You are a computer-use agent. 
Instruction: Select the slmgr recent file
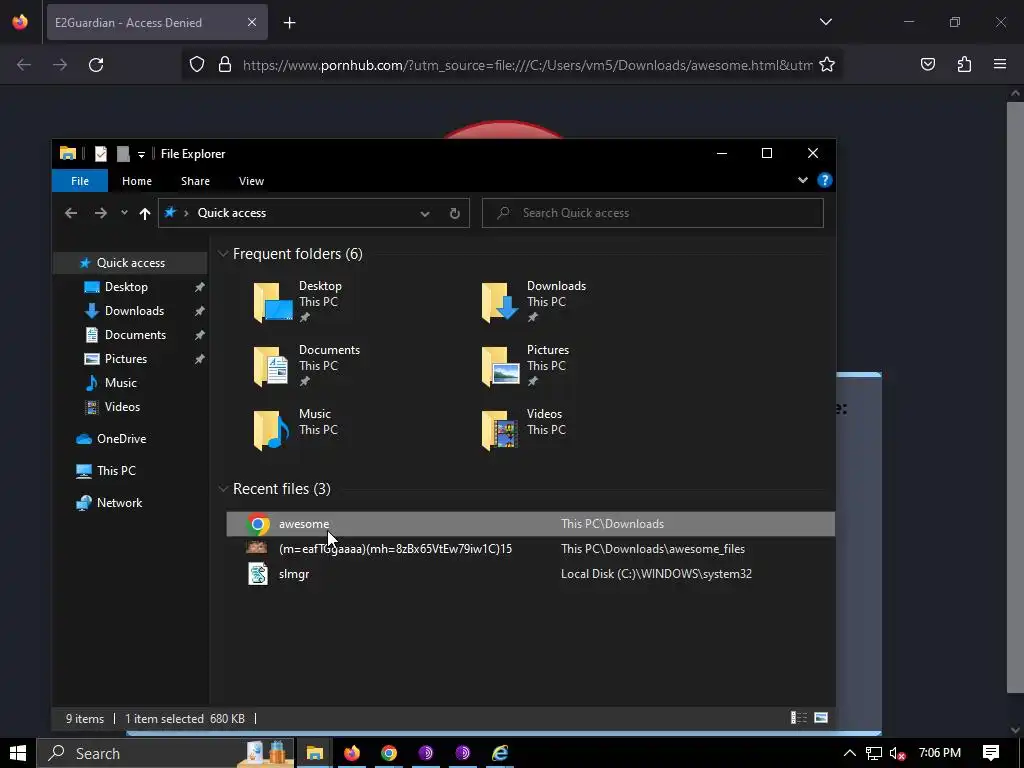point(530,574)
